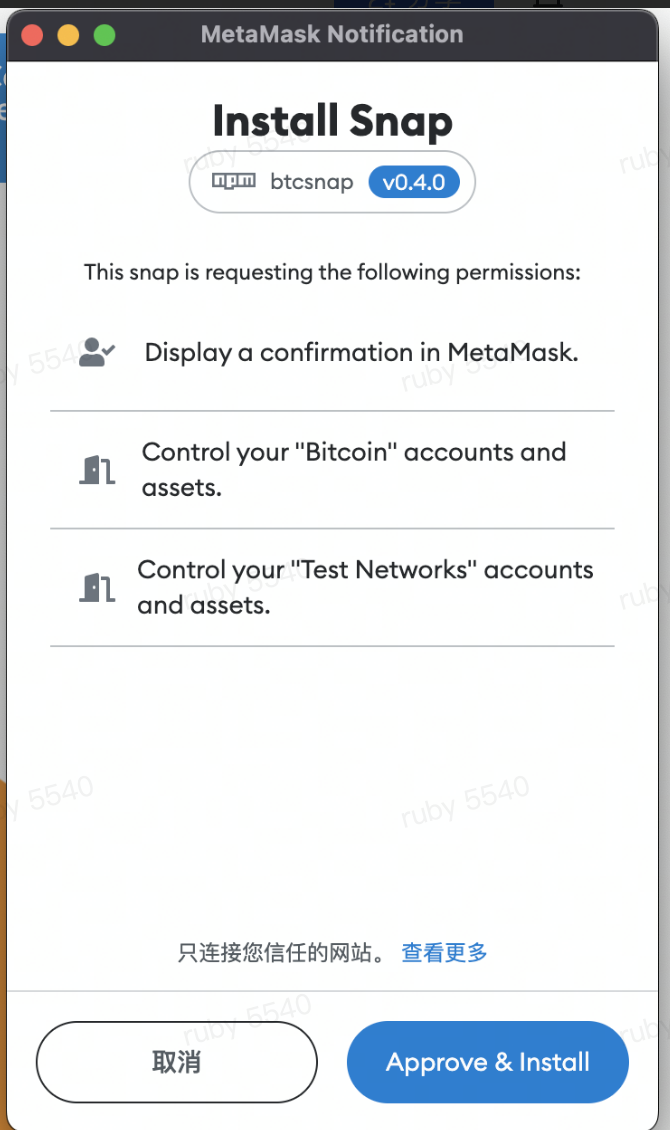Screen dimensions: 670x1130
Task: Click the door icon beside Bitcoin permission
Action: pos(96,470)
